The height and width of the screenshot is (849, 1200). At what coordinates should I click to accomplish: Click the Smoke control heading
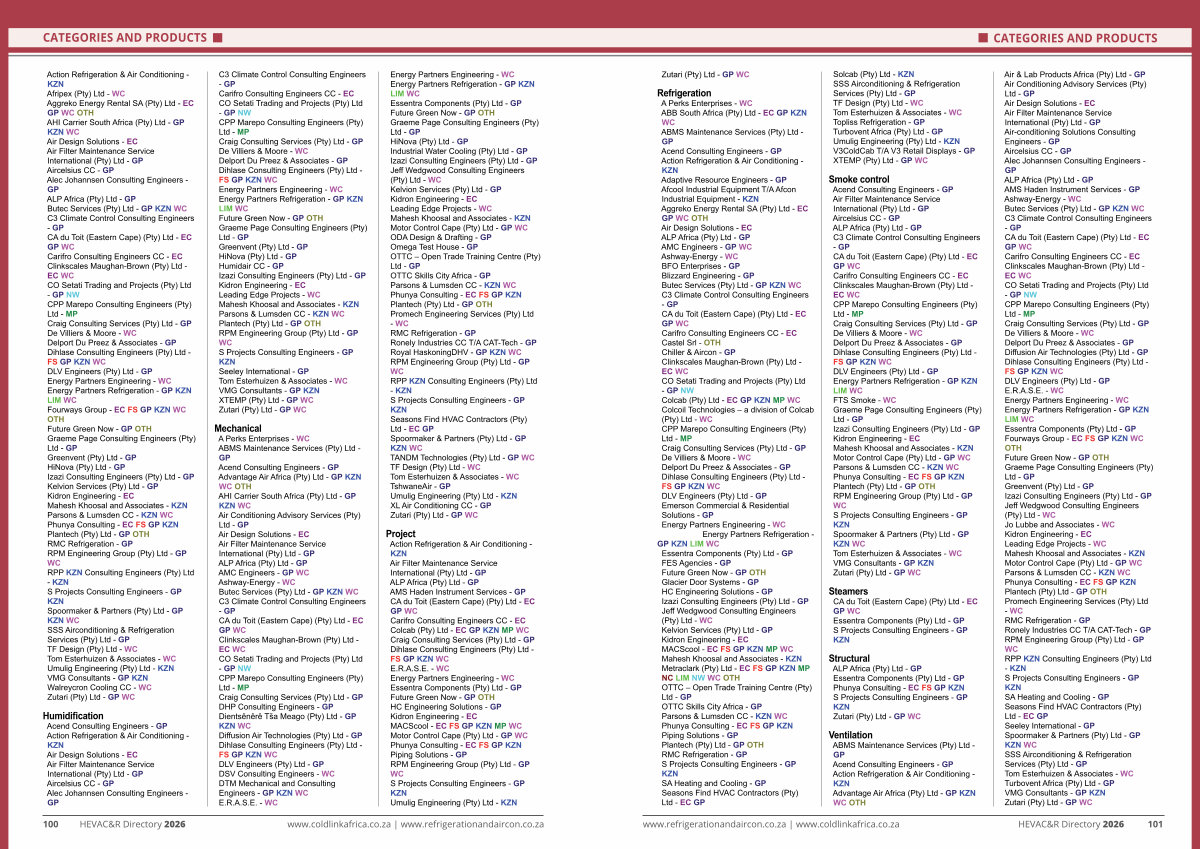click(x=859, y=179)
